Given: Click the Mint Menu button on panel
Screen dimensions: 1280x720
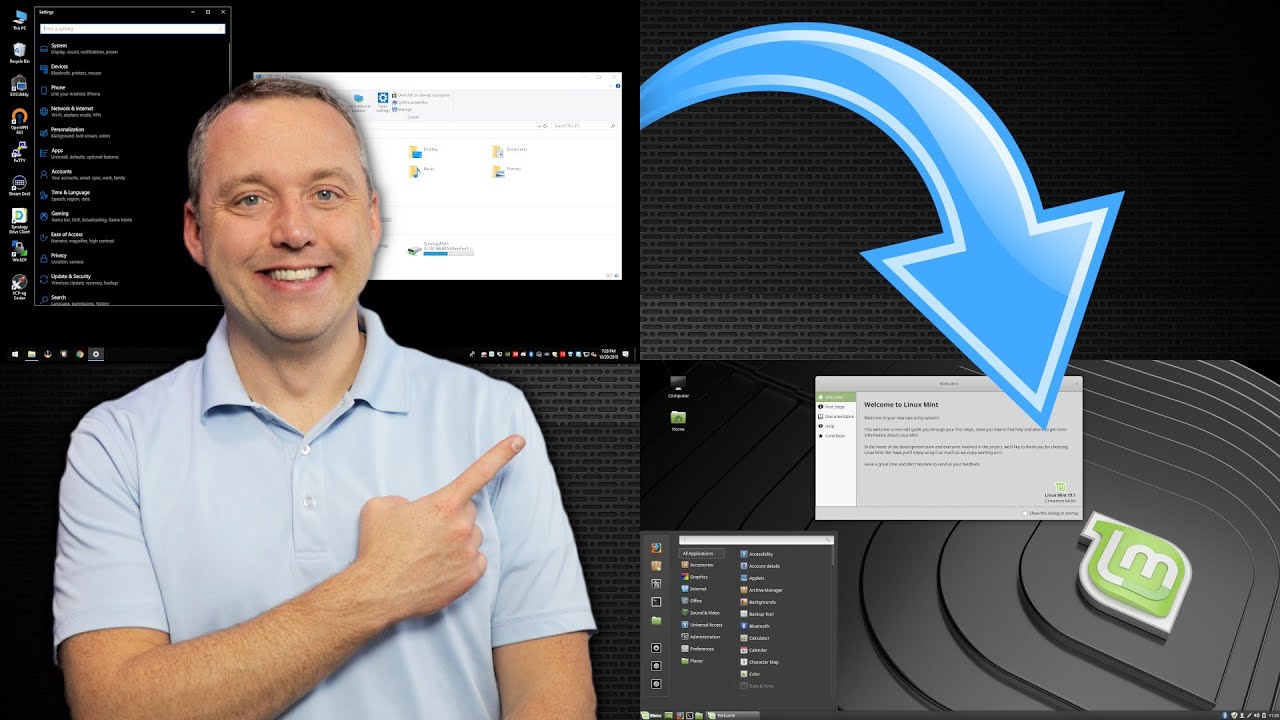Looking at the screenshot, I should pos(652,715).
